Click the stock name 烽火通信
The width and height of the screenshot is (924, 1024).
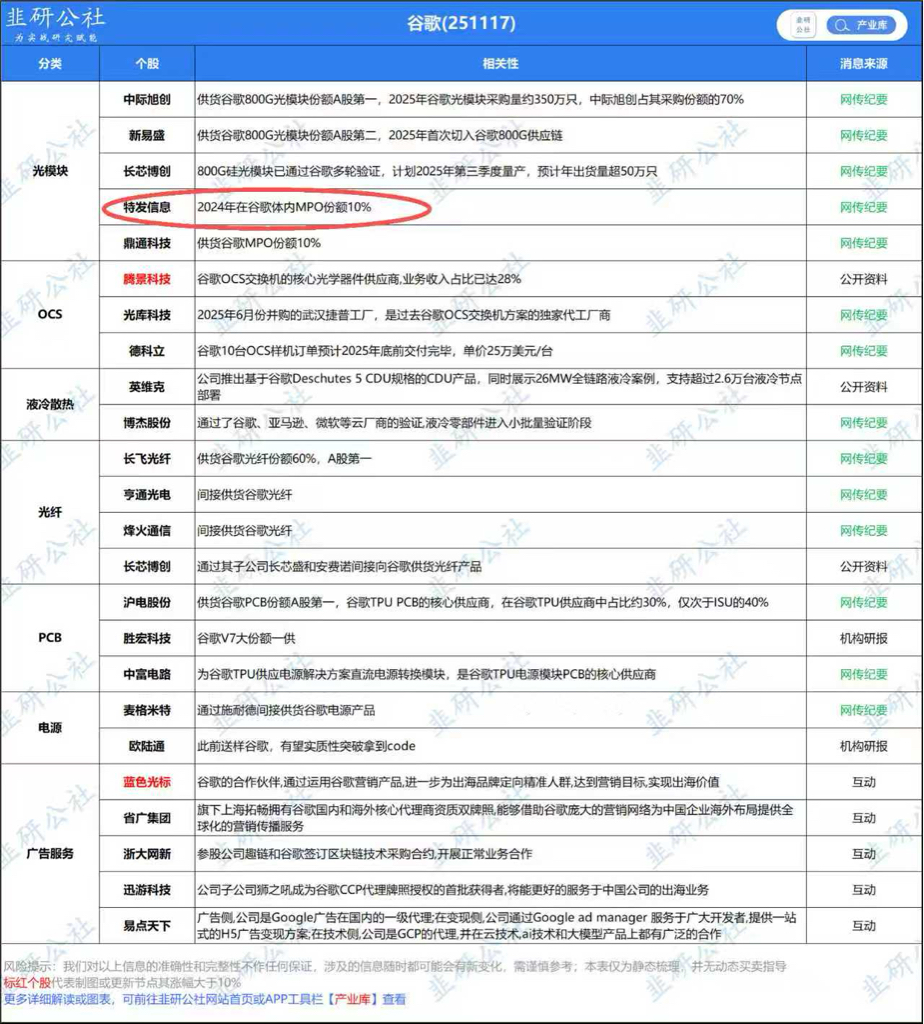point(147,530)
